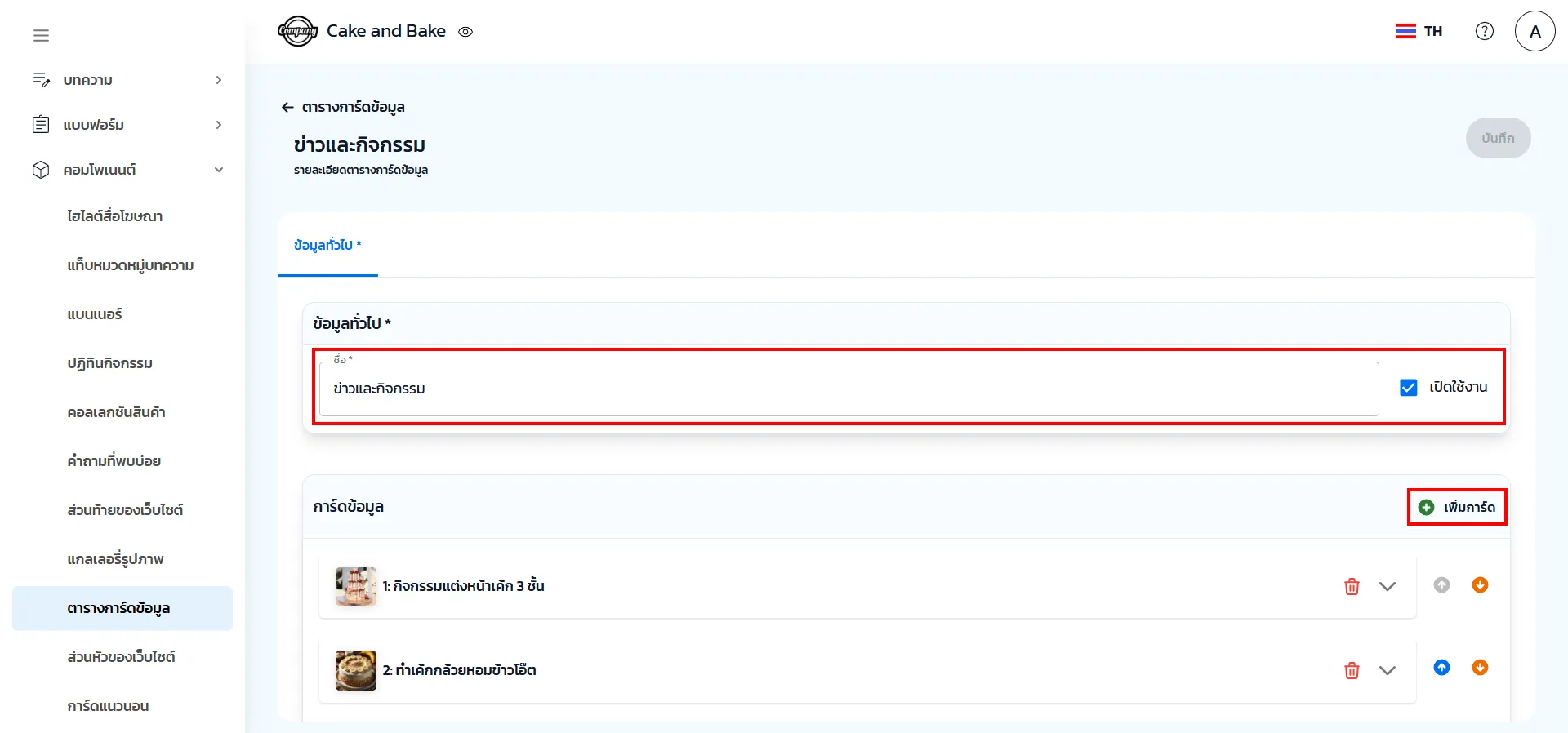Expand card 2 details chevron
1568x733 pixels.
click(1387, 670)
